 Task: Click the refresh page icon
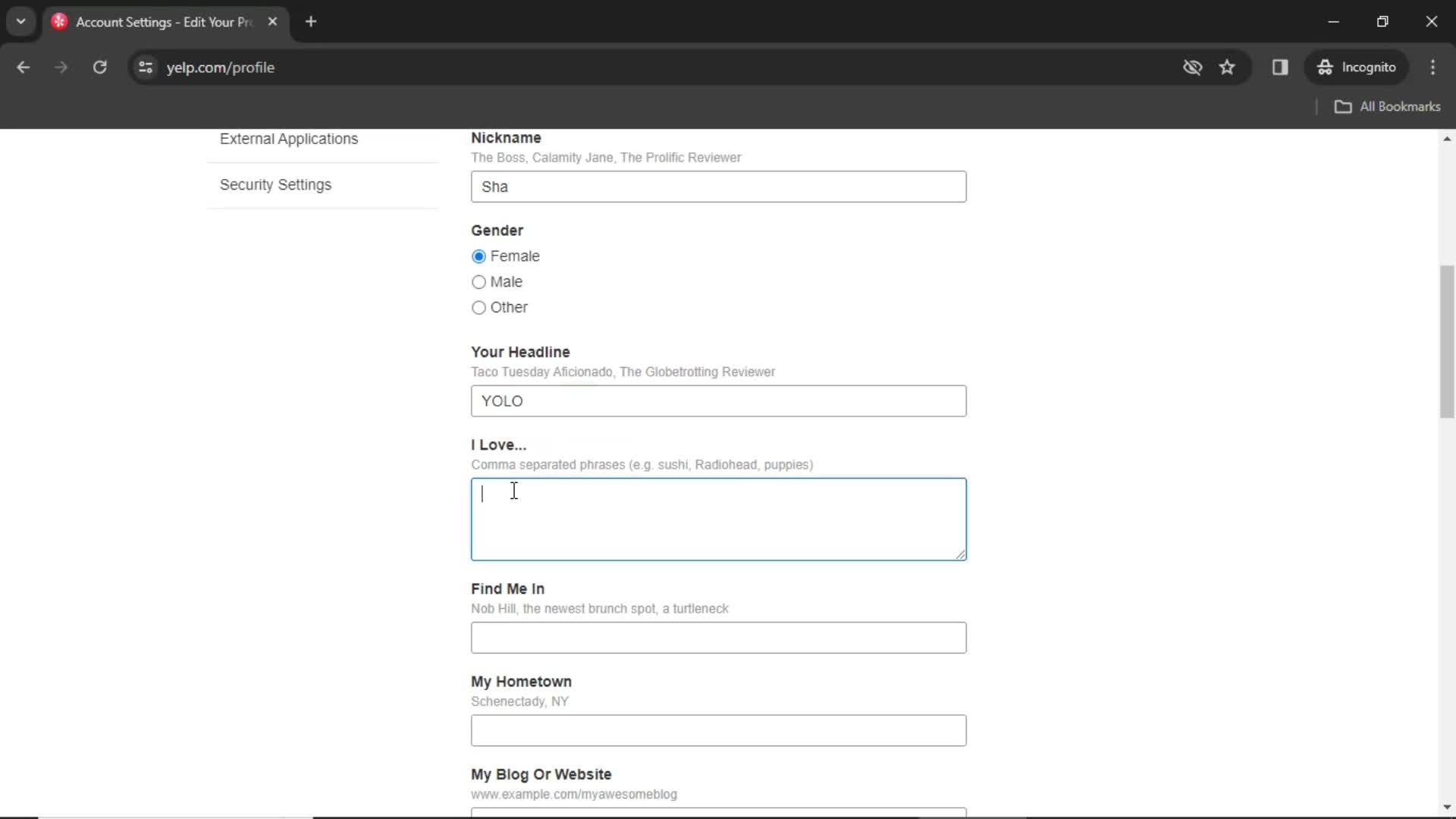99,67
